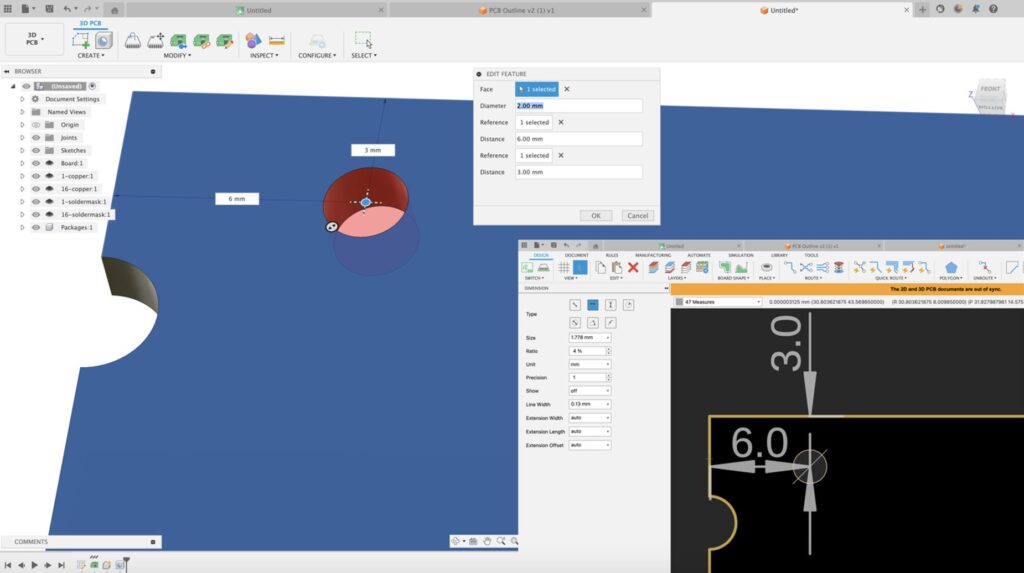Click Cancel in the Edit Feature dialog

tap(636, 215)
